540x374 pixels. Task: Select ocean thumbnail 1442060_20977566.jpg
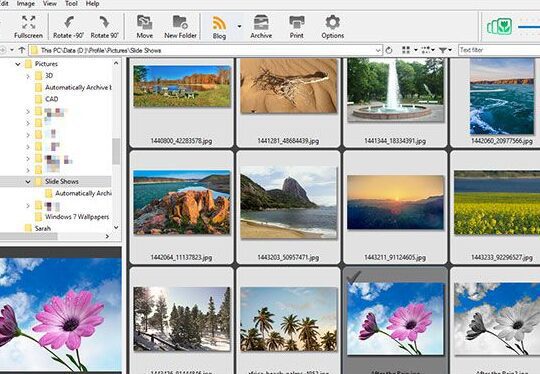click(502, 96)
